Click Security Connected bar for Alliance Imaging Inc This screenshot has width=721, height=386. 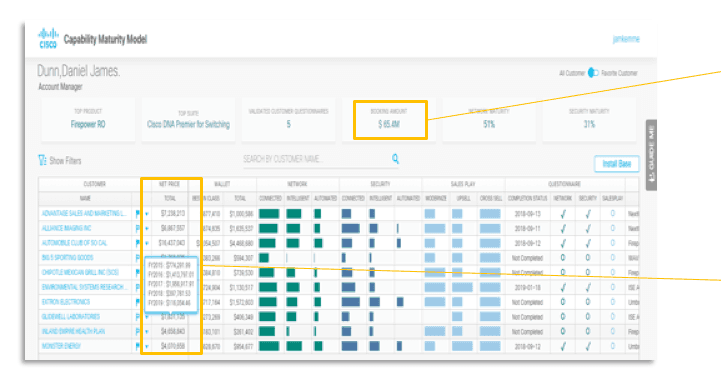[x=350, y=228]
